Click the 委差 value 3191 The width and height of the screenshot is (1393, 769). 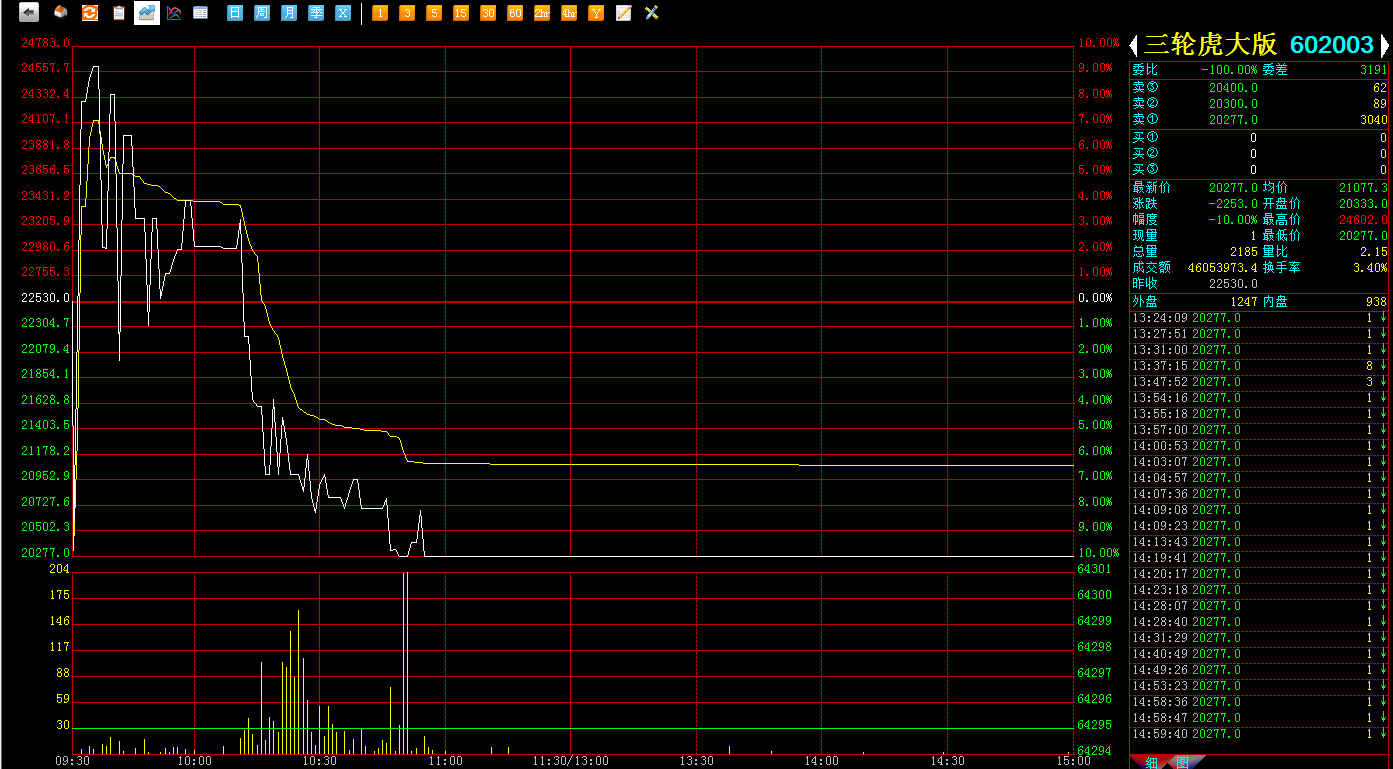(1374, 70)
